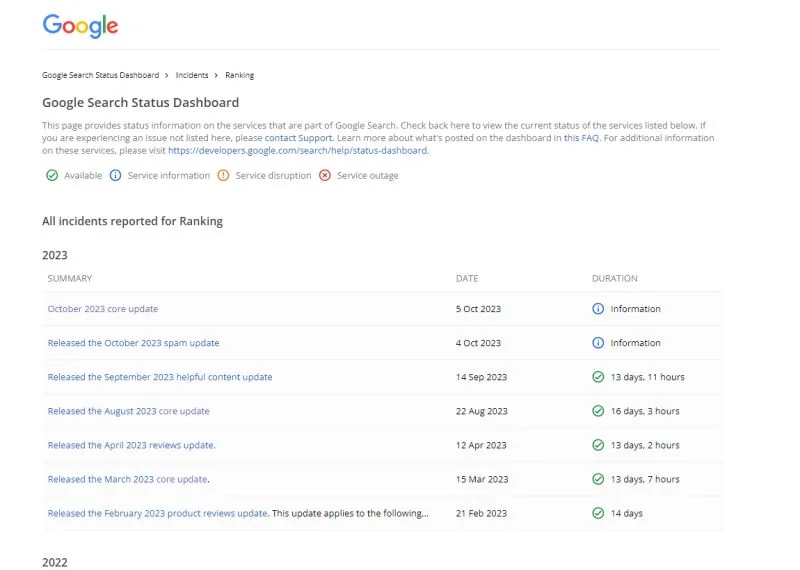Open September 2023 helpful content update incident
Viewport: 800px width, 570px height.
pos(160,377)
